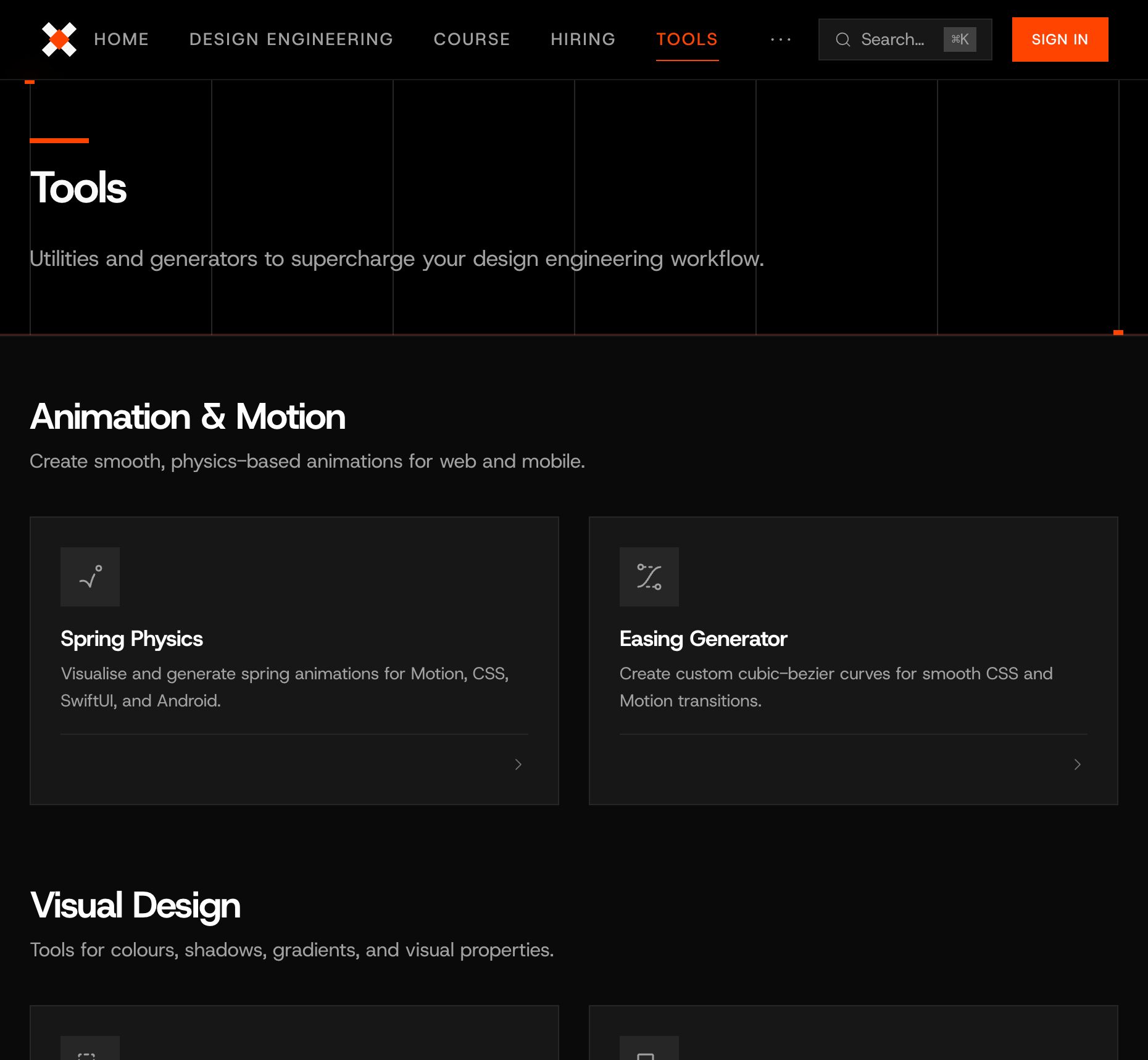Click the Visual Design heading
The width and height of the screenshot is (1148, 1060).
click(x=135, y=906)
